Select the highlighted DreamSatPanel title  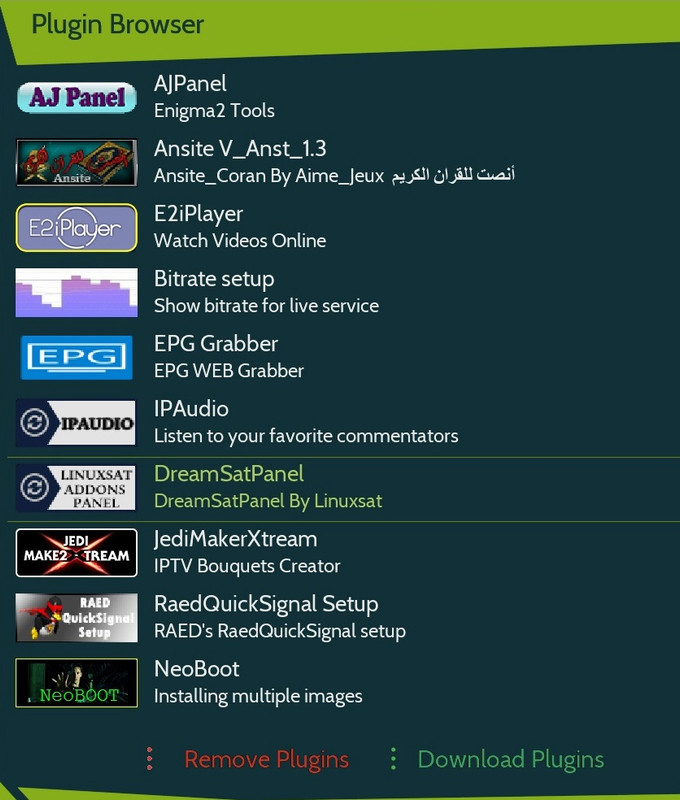[x=229, y=474]
